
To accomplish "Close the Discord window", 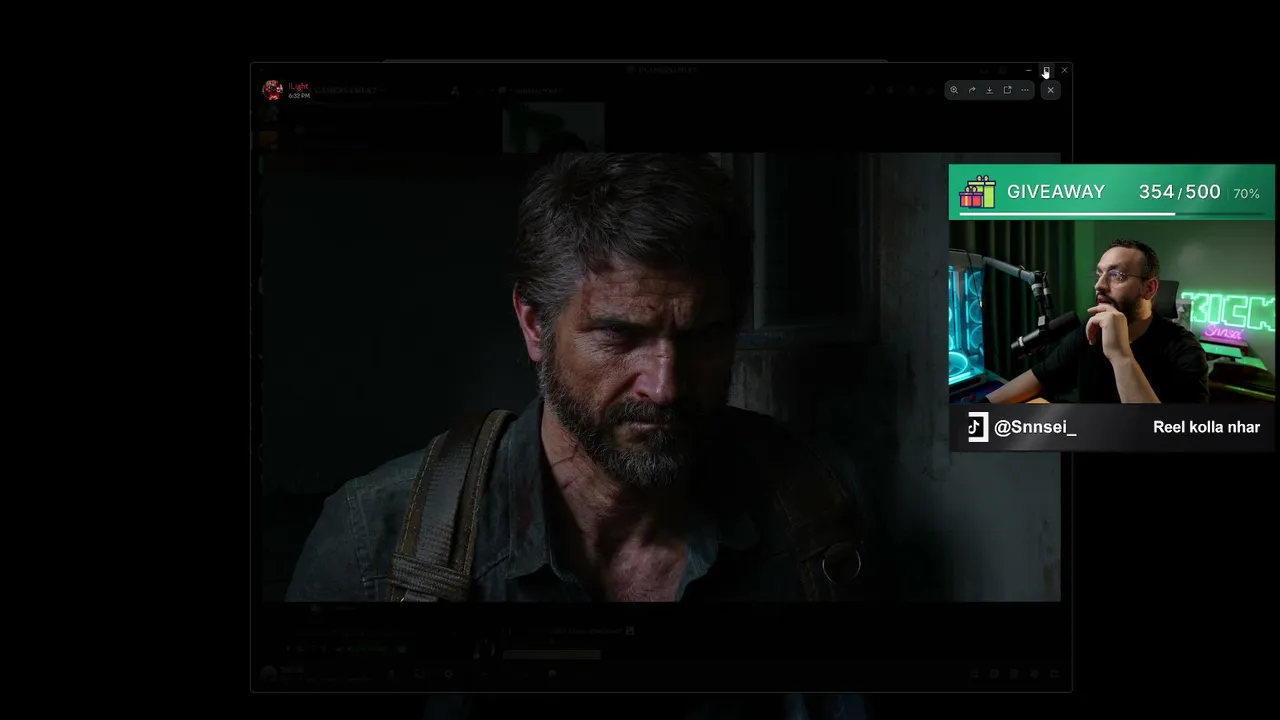I will (x=1064, y=71).
